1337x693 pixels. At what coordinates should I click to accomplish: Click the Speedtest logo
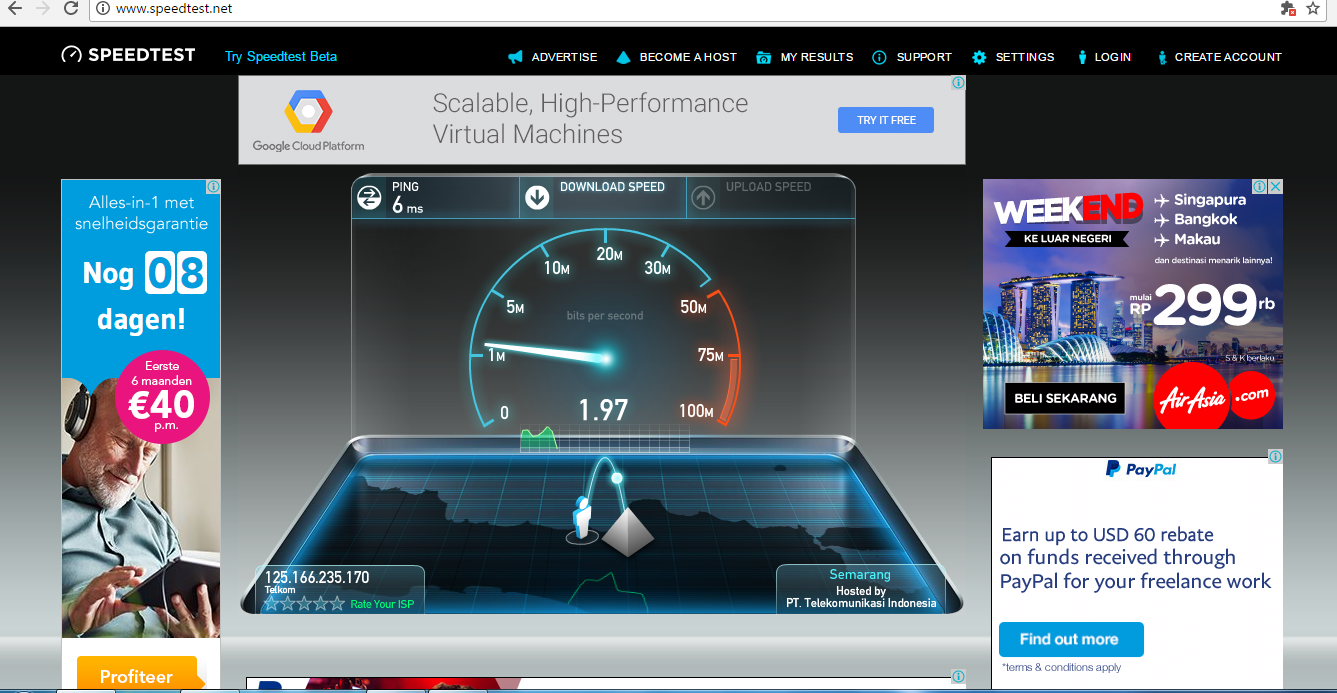coord(128,55)
